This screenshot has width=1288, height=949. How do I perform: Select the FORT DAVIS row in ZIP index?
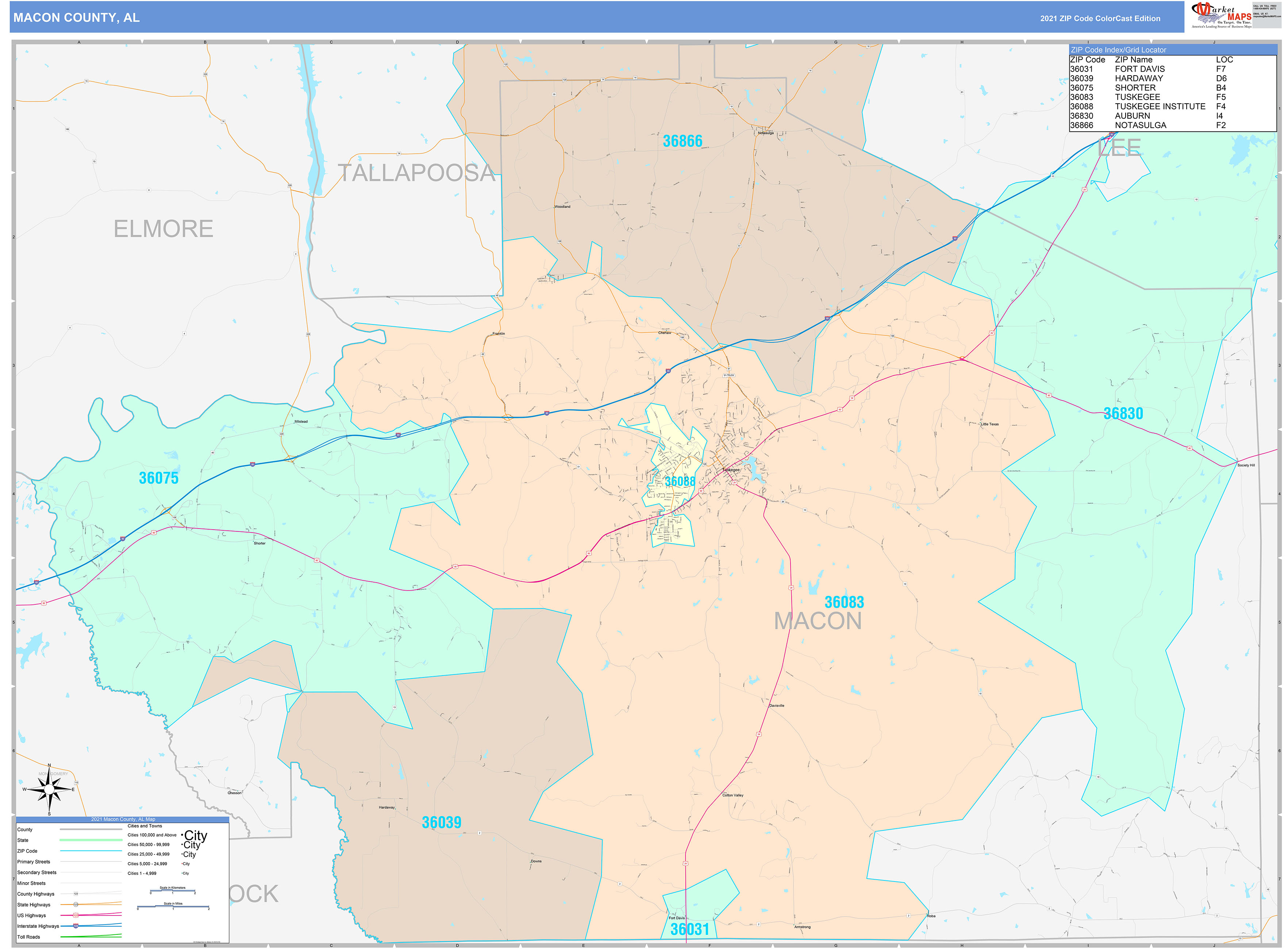tap(1139, 69)
